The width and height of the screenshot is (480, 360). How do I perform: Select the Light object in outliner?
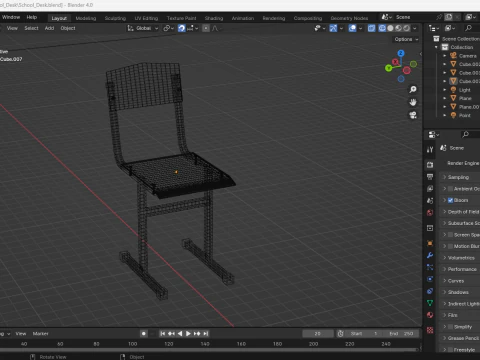464,90
